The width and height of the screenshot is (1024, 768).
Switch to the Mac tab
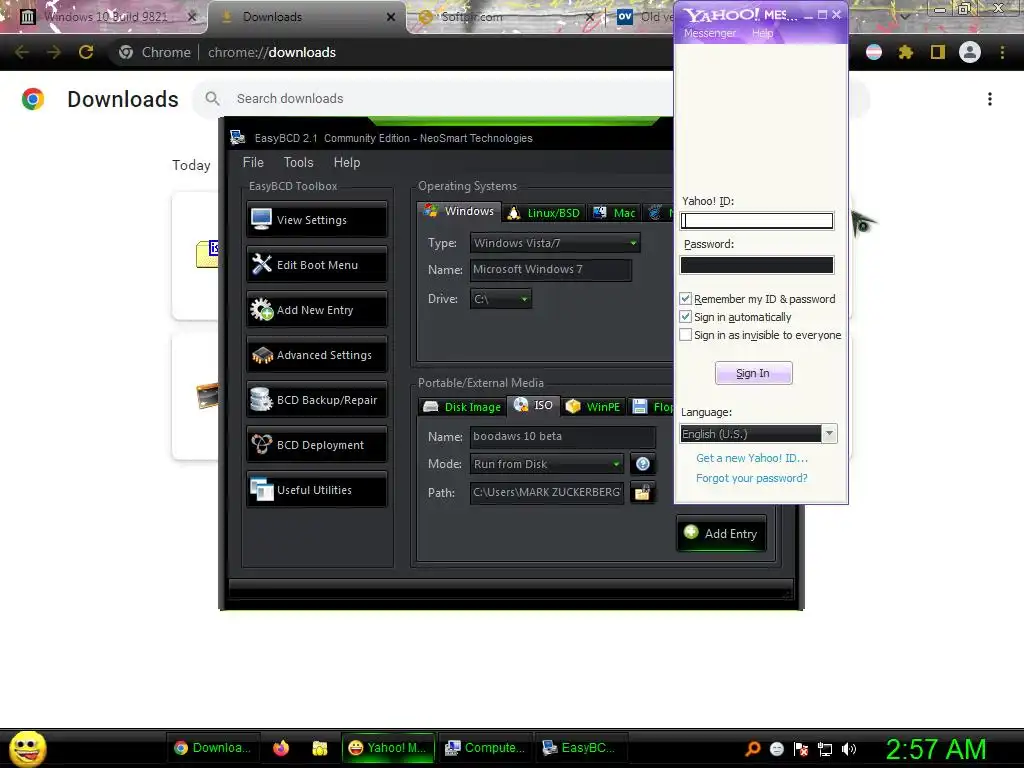pyautogui.click(x=615, y=213)
